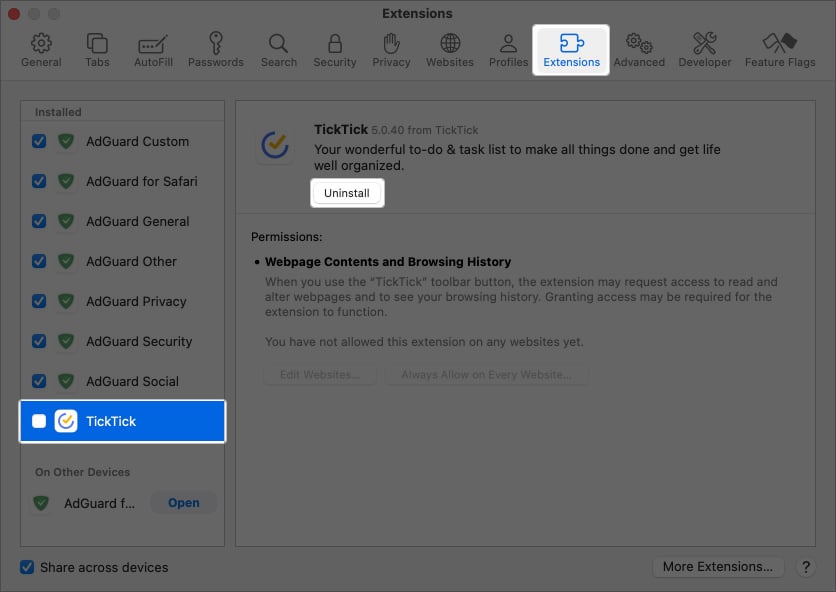
Task: Open the Advanced settings pane
Action: 639,51
